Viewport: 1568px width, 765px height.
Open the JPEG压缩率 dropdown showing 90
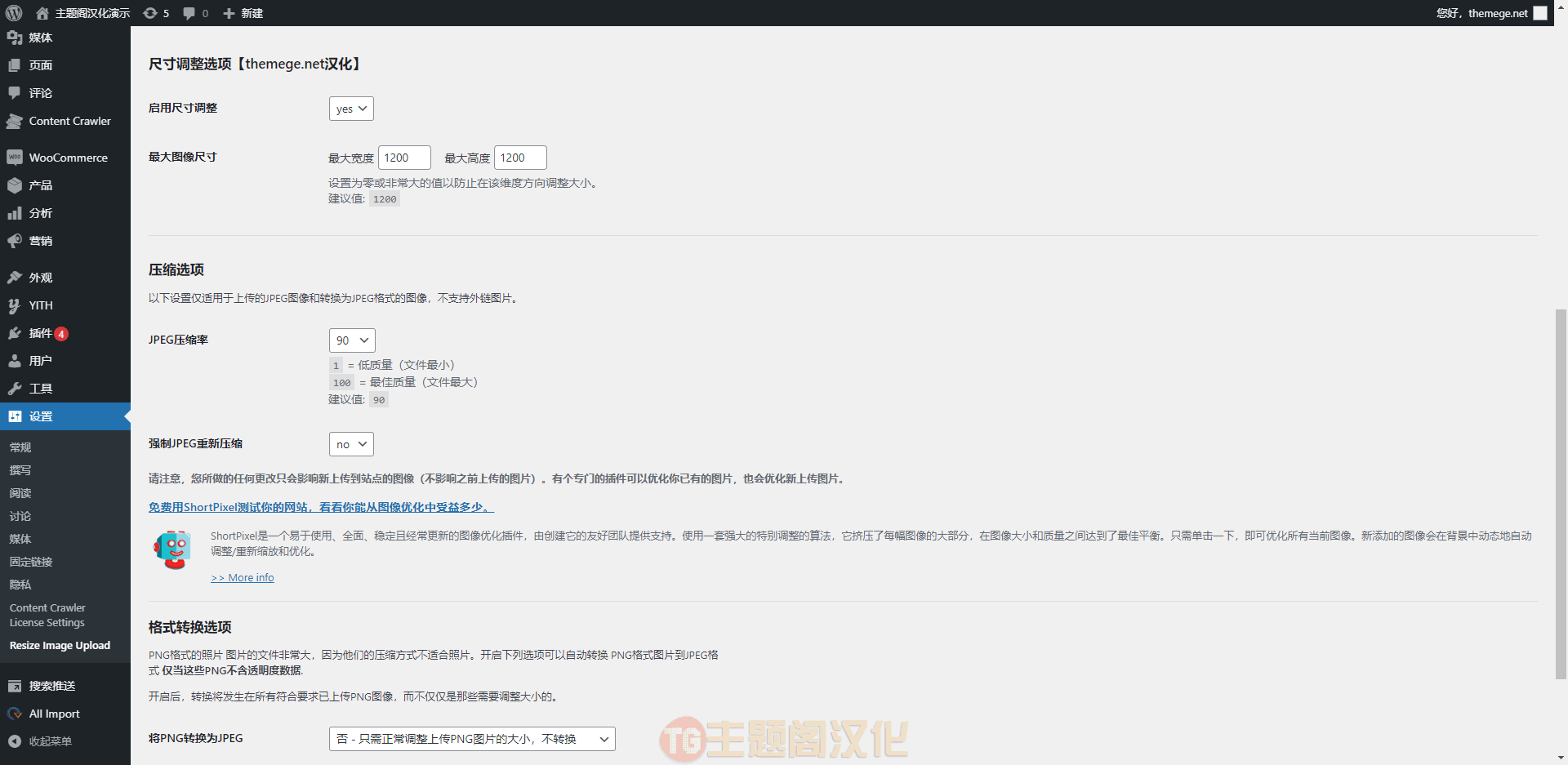point(352,340)
